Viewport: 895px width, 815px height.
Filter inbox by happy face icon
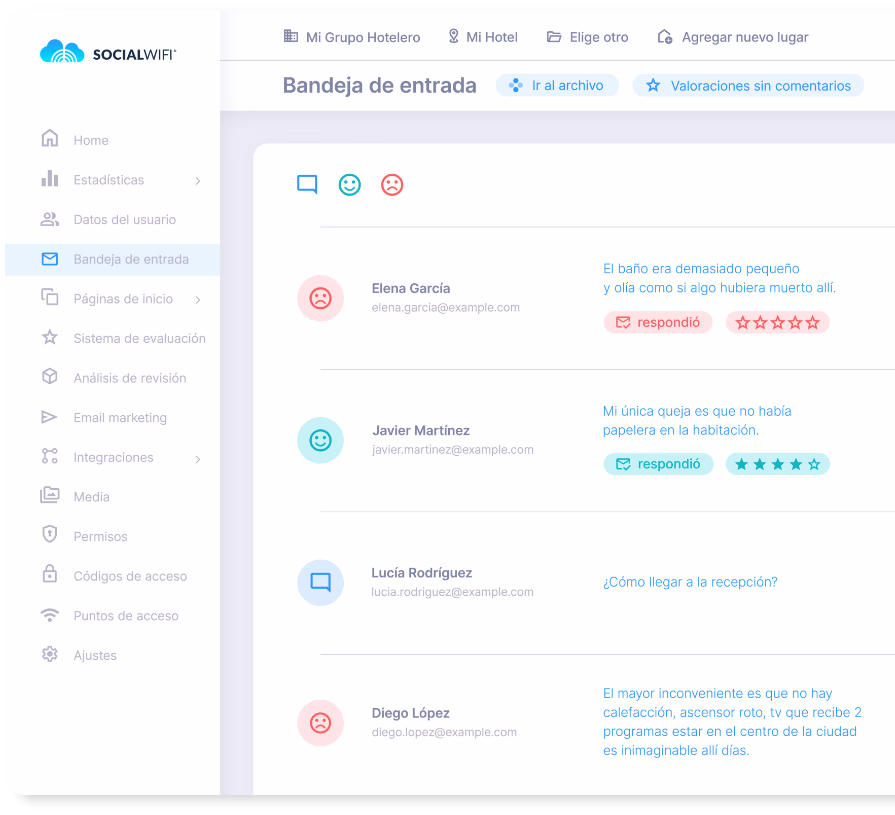coord(349,185)
